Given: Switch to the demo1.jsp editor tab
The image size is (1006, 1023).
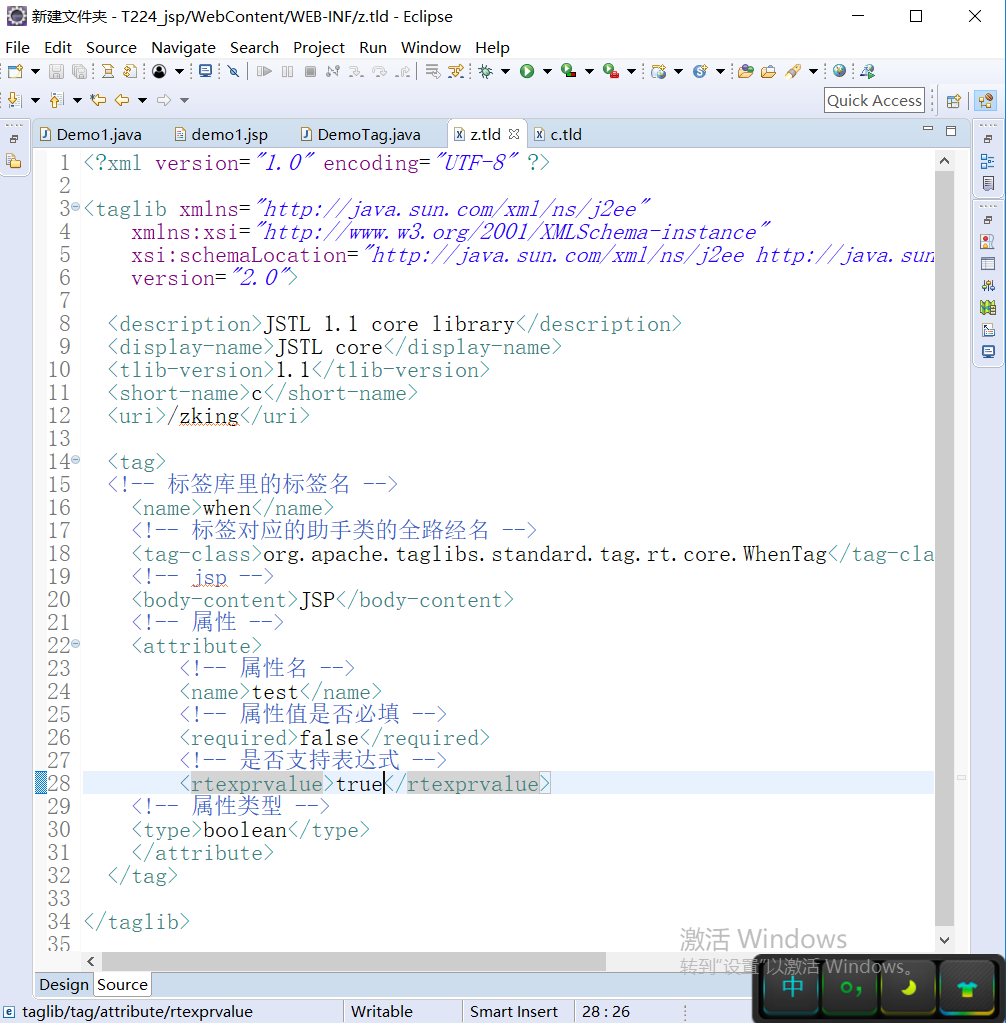Looking at the screenshot, I should click(221, 134).
